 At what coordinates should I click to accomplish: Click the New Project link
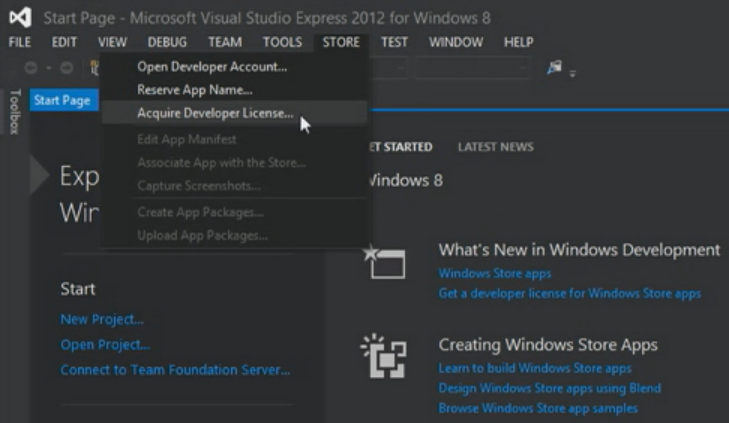(x=102, y=319)
